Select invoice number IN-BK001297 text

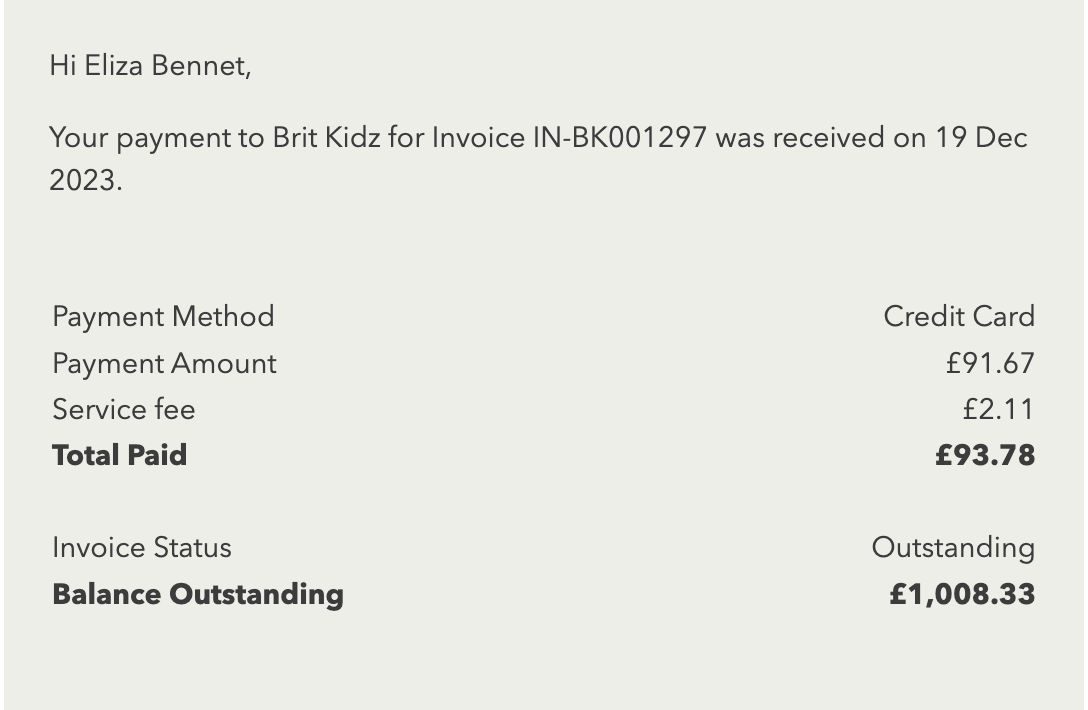(620, 137)
